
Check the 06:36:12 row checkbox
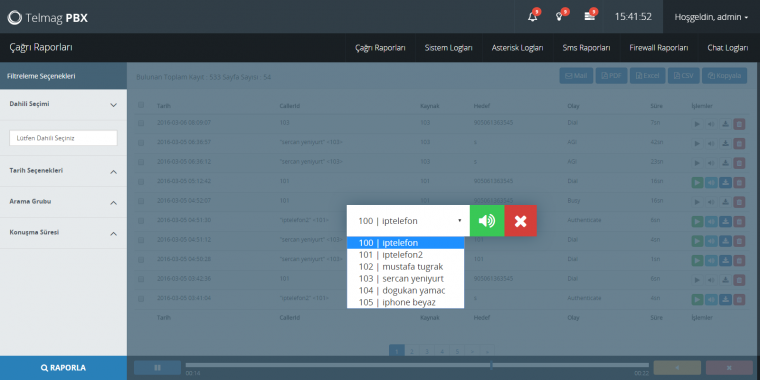pos(141,162)
